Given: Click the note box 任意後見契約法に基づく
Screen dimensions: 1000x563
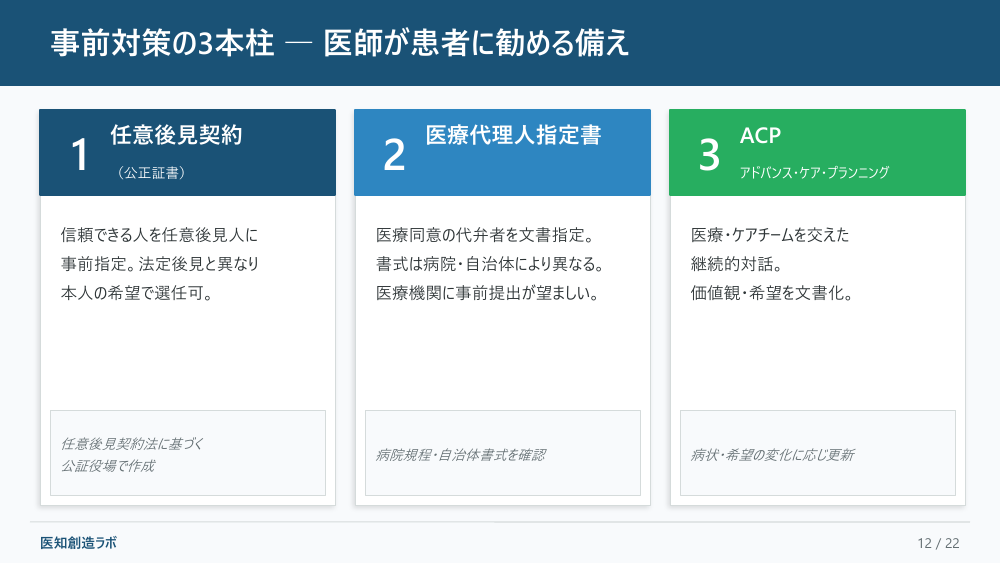Looking at the screenshot, I should pos(188,453).
